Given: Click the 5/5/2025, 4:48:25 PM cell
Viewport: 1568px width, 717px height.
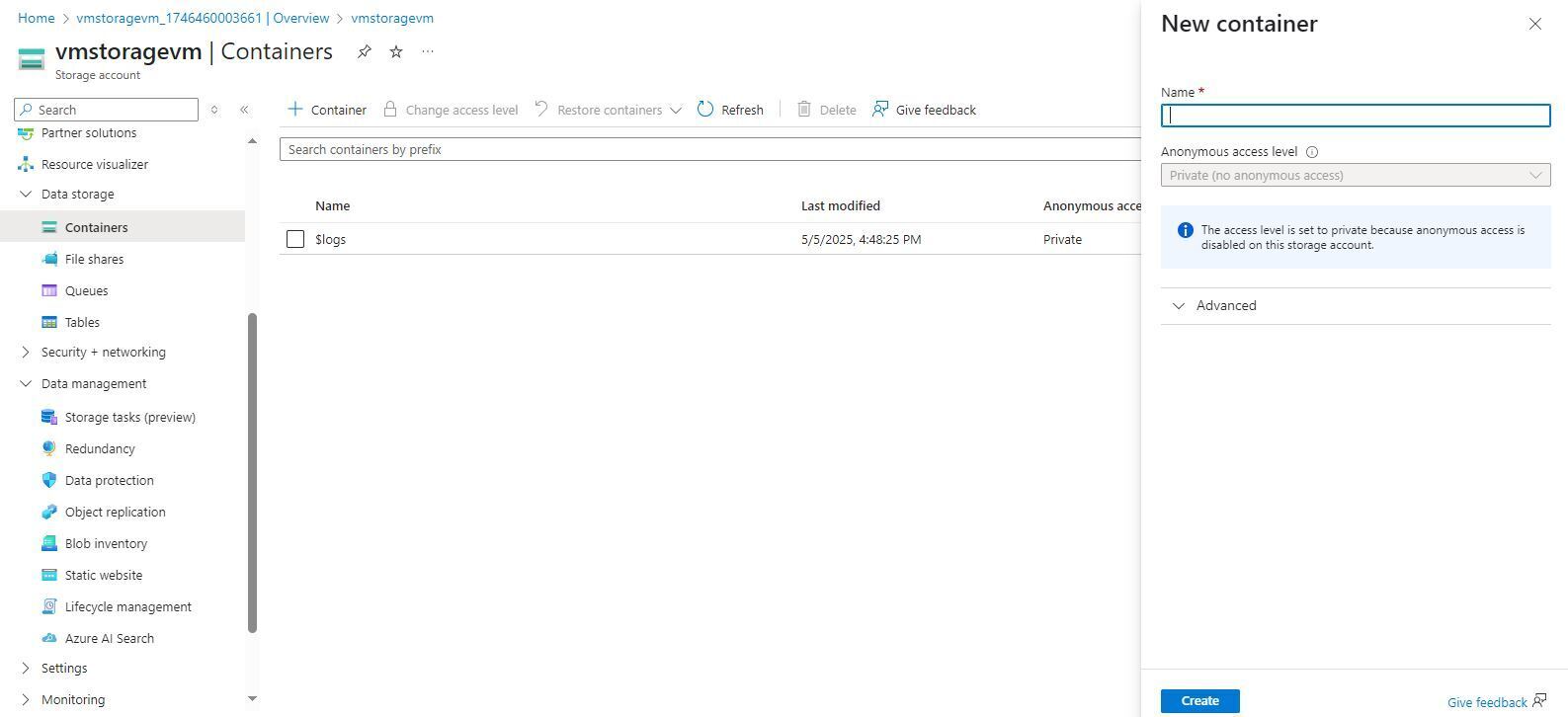Looking at the screenshot, I should (x=861, y=239).
